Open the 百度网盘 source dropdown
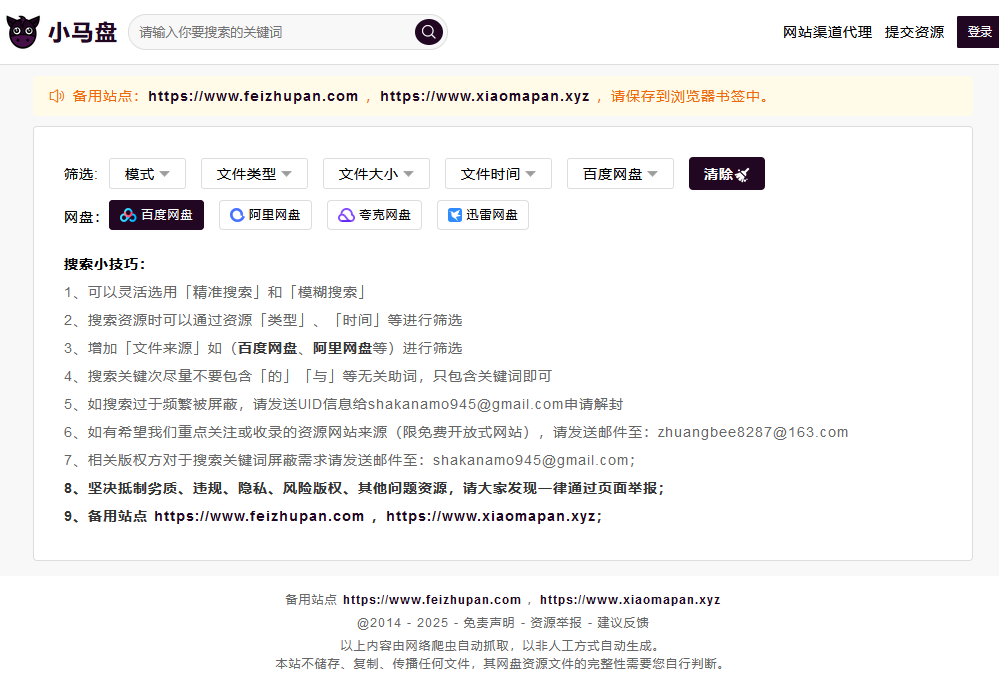Viewport: 999px width, 675px height. tap(620, 174)
